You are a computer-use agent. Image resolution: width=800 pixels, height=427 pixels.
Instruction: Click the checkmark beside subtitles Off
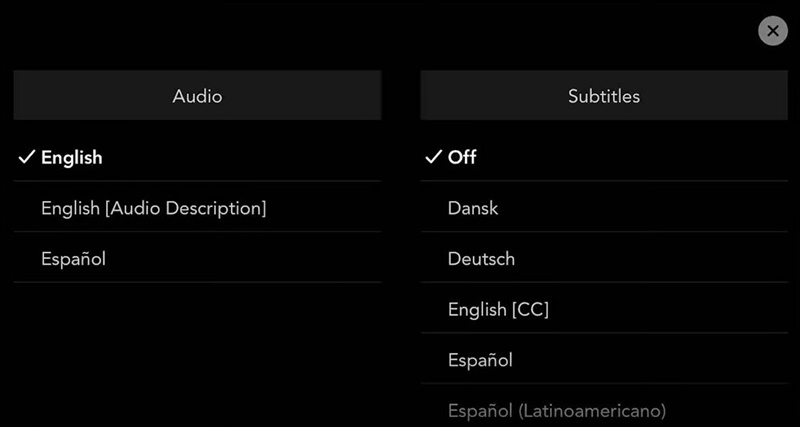pos(433,158)
